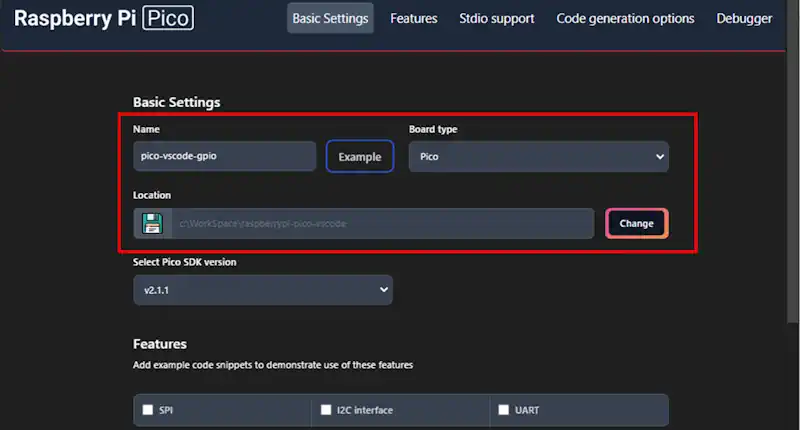Enable the SPI feature checkbox
The height and width of the screenshot is (430, 800).
click(x=148, y=410)
